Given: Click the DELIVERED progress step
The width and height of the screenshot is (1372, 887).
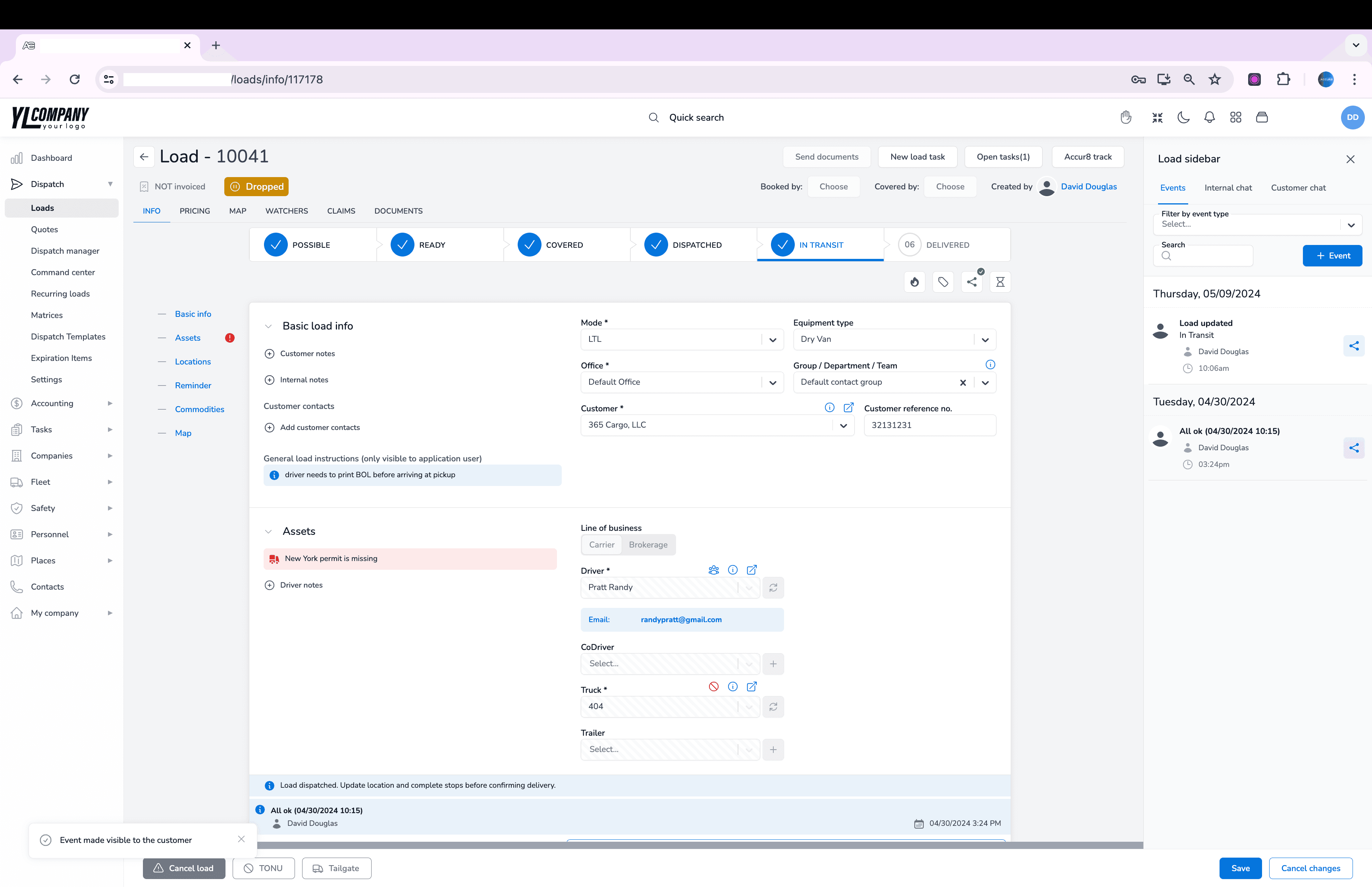Looking at the screenshot, I should point(946,245).
